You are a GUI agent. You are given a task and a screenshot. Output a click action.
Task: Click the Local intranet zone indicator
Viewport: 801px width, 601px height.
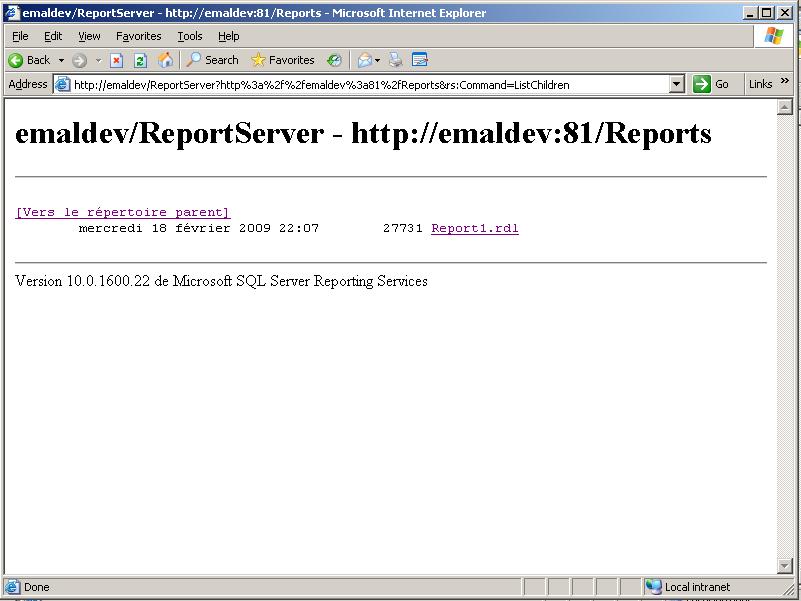[x=688, y=587]
